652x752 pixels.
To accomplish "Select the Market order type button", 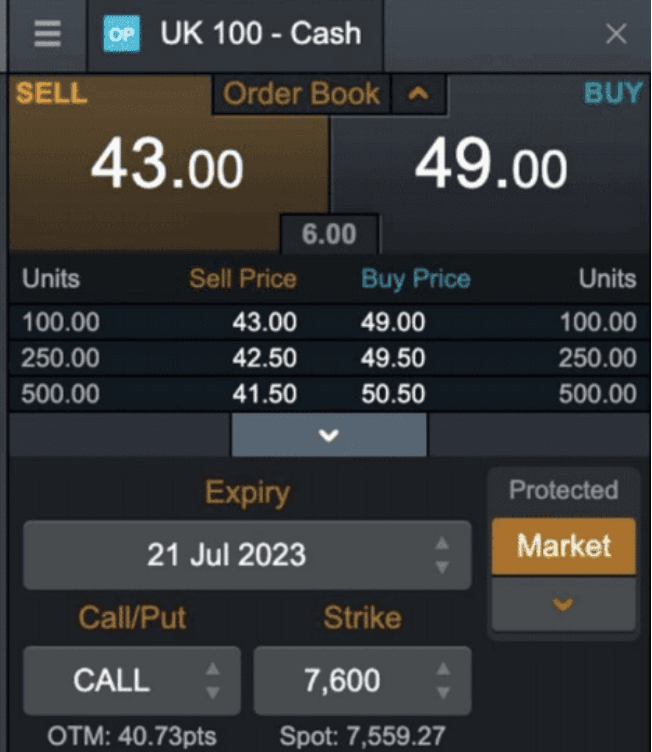I will [563, 546].
